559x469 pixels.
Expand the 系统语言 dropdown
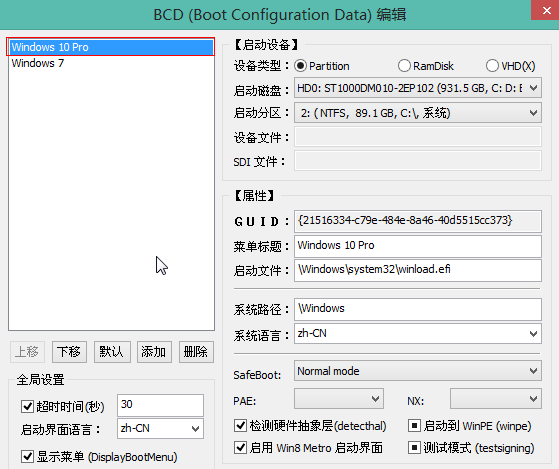pyautogui.click(x=418, y=334)
